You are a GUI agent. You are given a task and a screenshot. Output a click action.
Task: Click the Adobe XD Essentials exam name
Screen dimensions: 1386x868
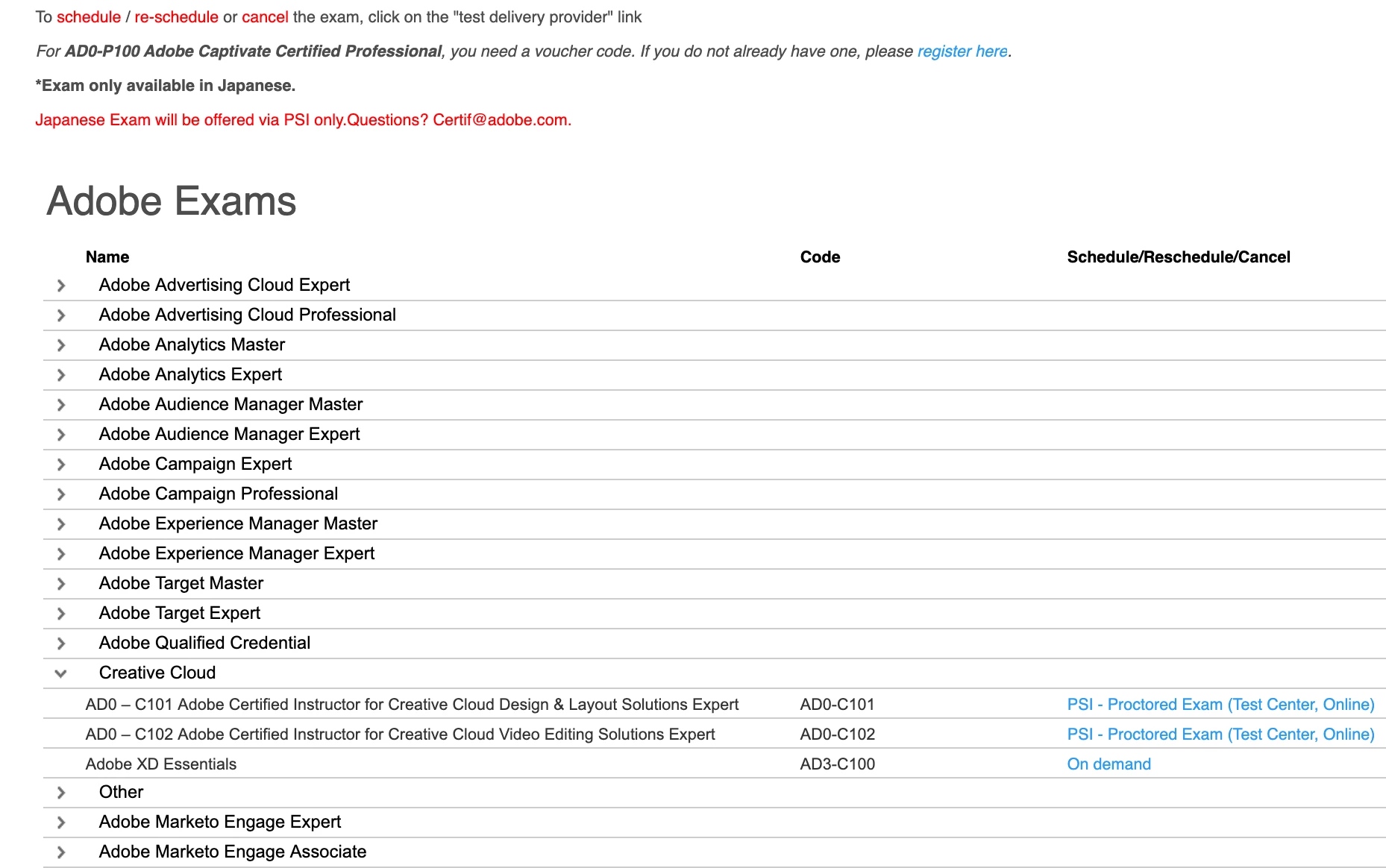[161, 764]
